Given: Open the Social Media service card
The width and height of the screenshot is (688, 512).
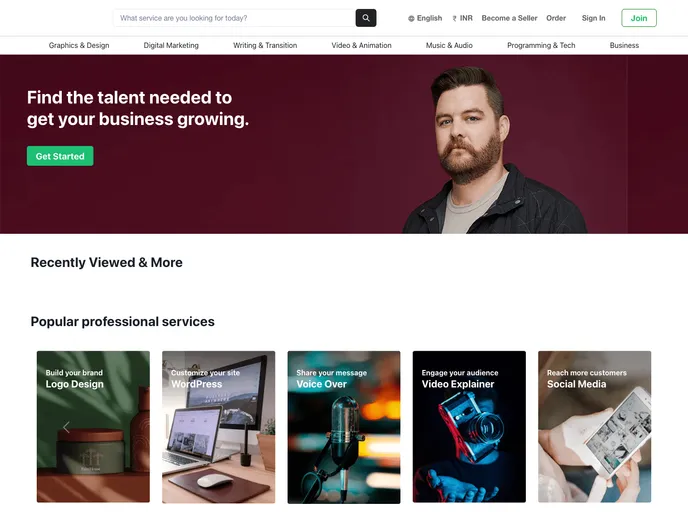Looking at the screenshot, I should pyautogui.click(x=595, y=426).
